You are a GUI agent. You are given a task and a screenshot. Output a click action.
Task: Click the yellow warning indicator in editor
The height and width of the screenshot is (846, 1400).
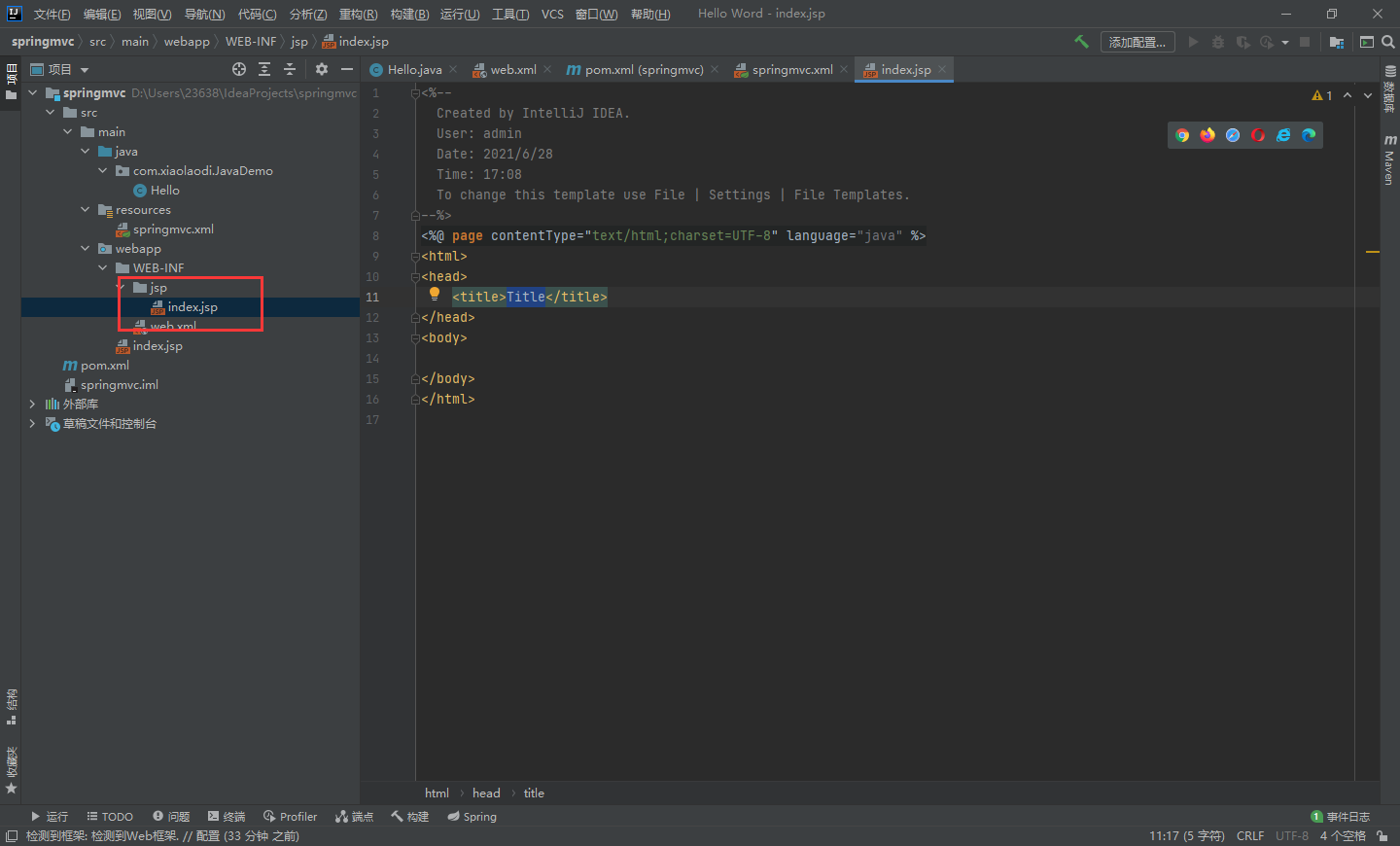click(x=1322, y=95)
